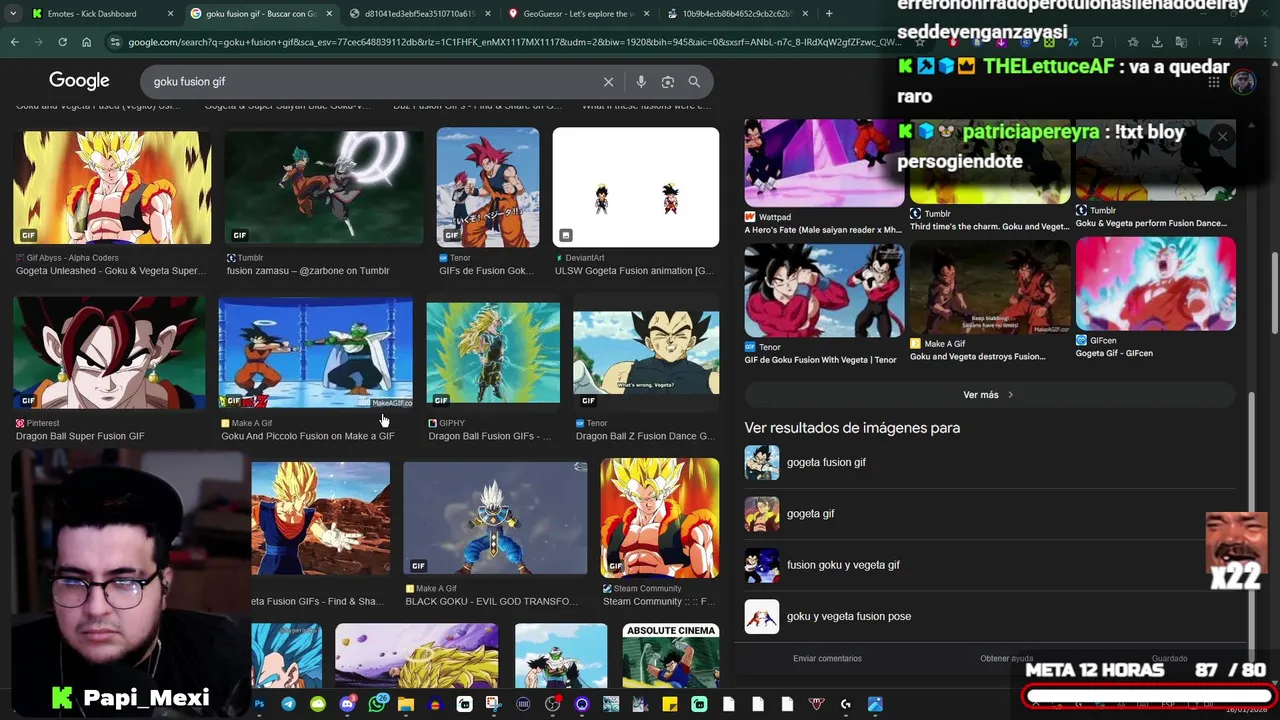View site information icon in address bar
The height and width of the screenshot is (720, 1280).
click(x=115, y=42)
